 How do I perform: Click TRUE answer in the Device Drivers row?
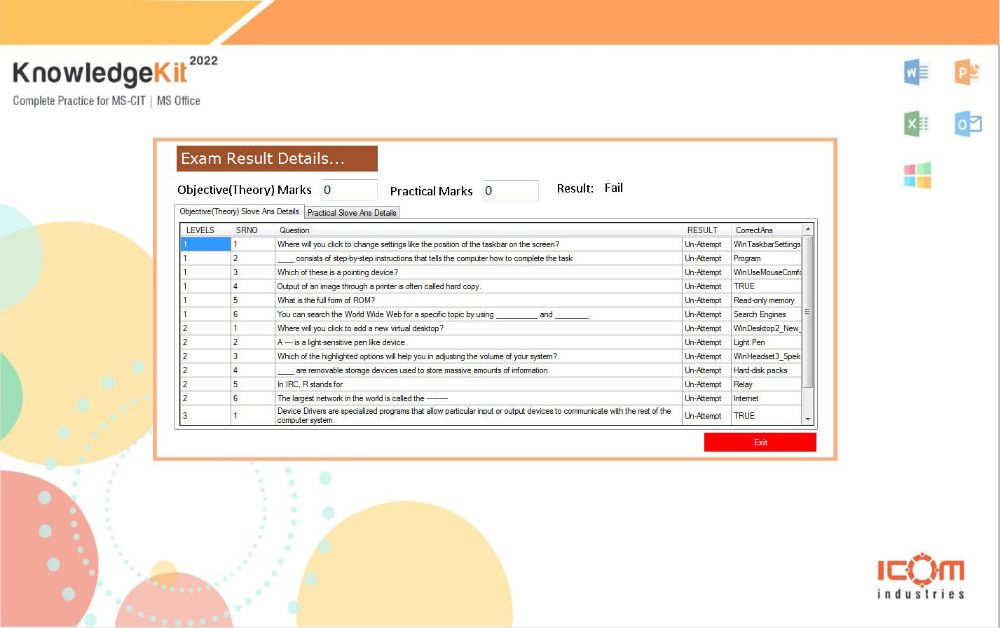(x=767, y=415)
